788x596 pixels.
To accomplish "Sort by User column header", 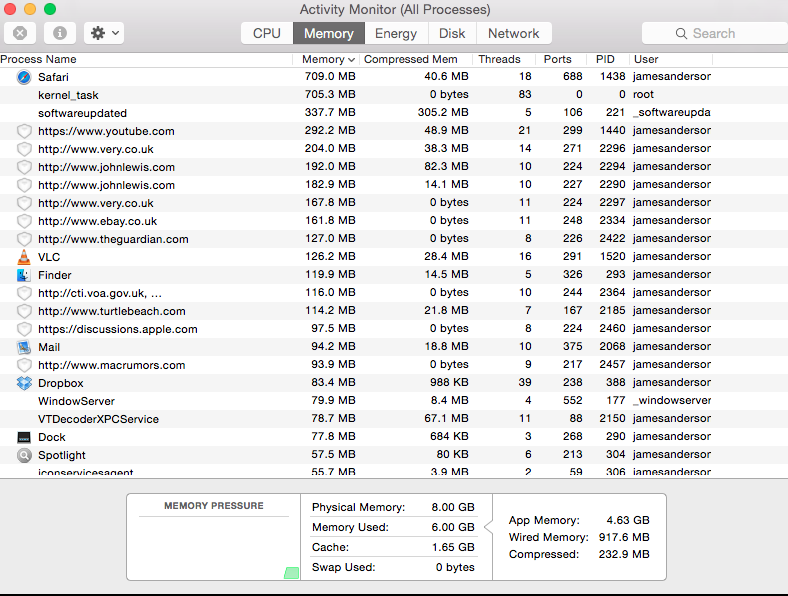I will coord(671,59).
